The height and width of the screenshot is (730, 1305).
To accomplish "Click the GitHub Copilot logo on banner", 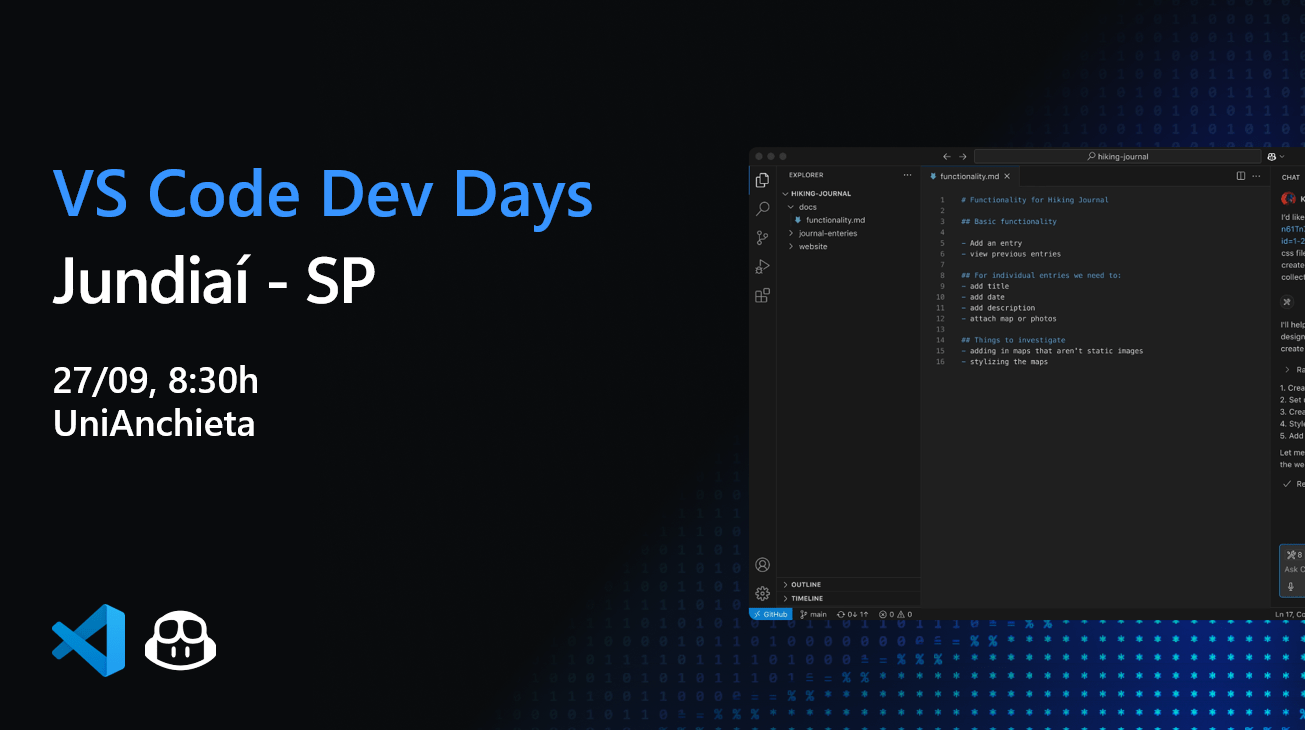I will tap(181, 640).
